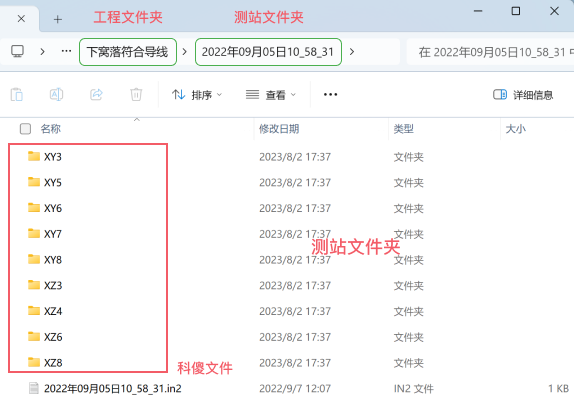Minimize the Explorer window
This screenshot has width=574, height=416.
point(478,11)
